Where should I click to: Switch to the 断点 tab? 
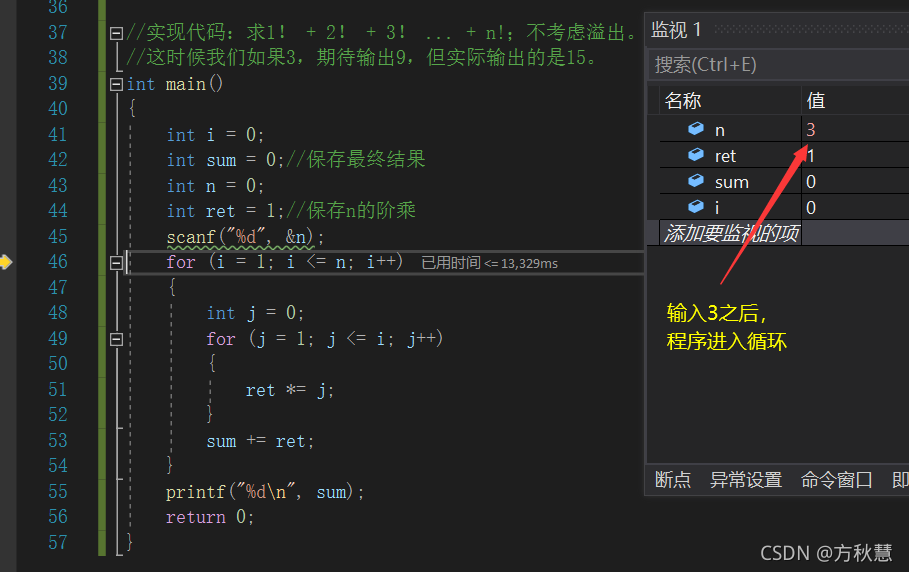(x=673, y=480)
